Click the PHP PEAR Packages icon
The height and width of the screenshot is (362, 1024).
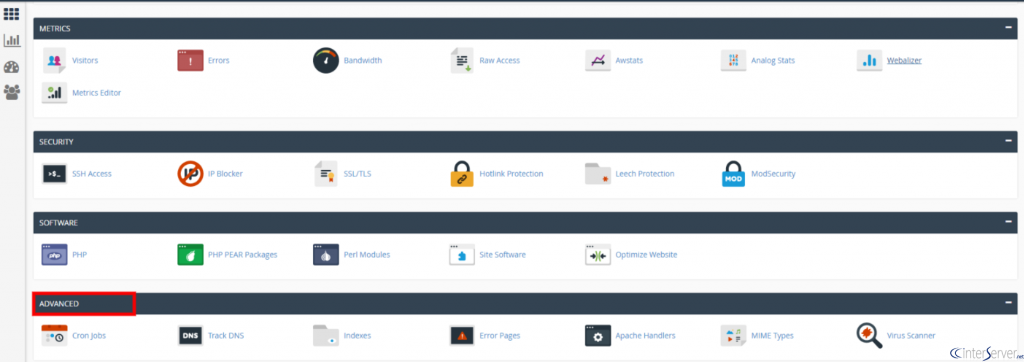coord(190,255)
